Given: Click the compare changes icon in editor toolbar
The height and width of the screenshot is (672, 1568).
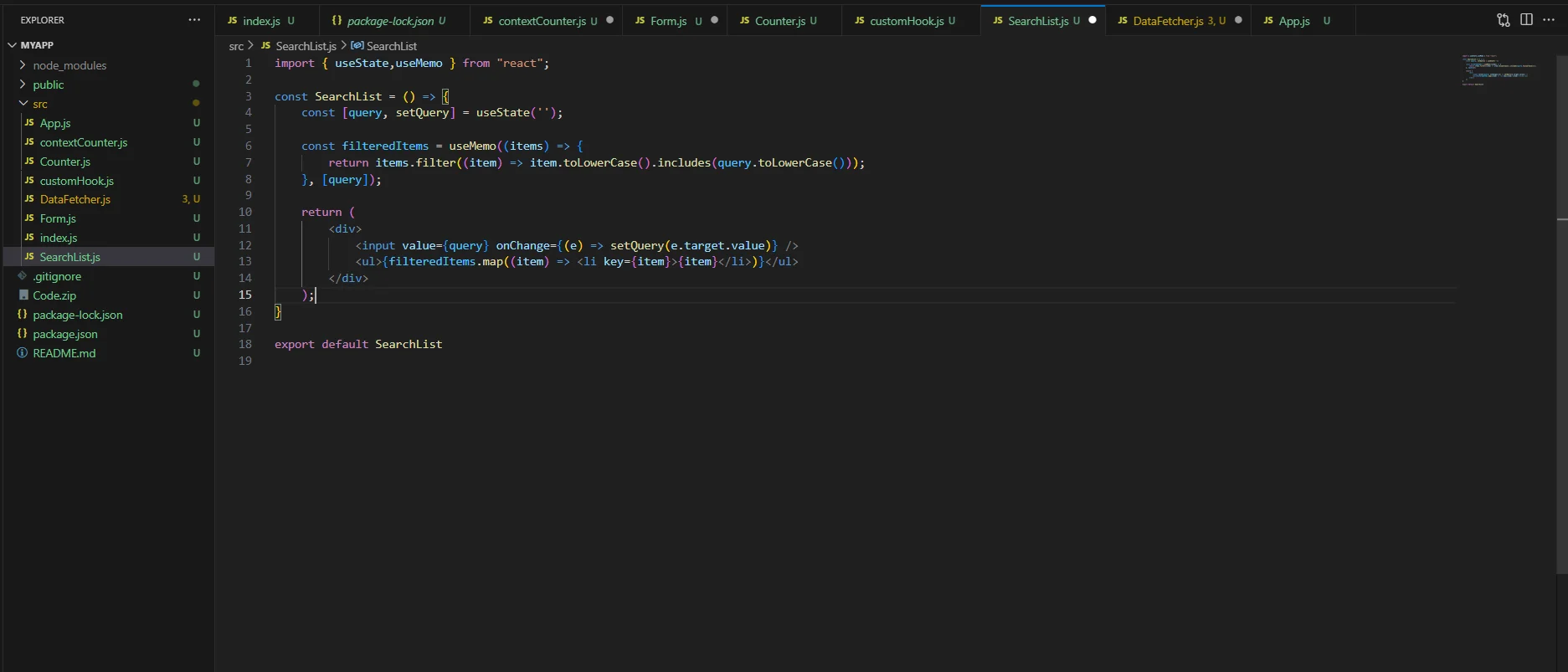Looking at the screenshot, I should [1504, 20].
